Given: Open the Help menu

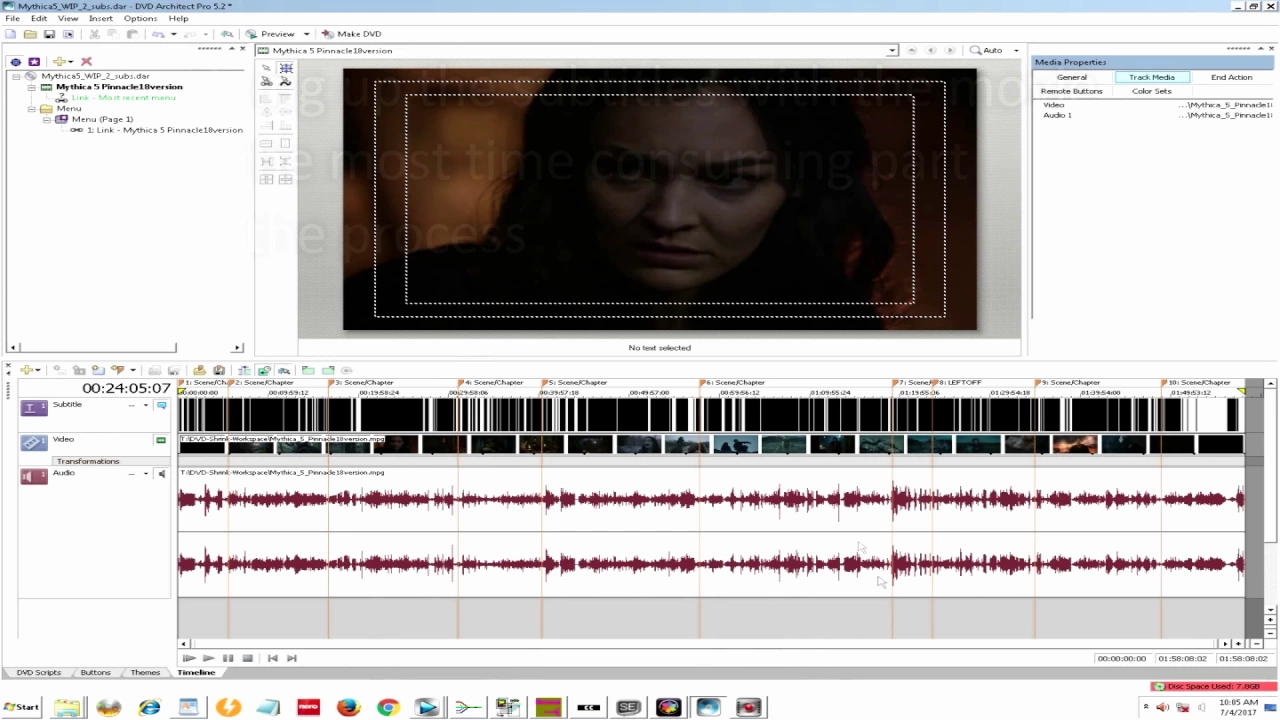Looking at the screenshot, I should [178, 18].
